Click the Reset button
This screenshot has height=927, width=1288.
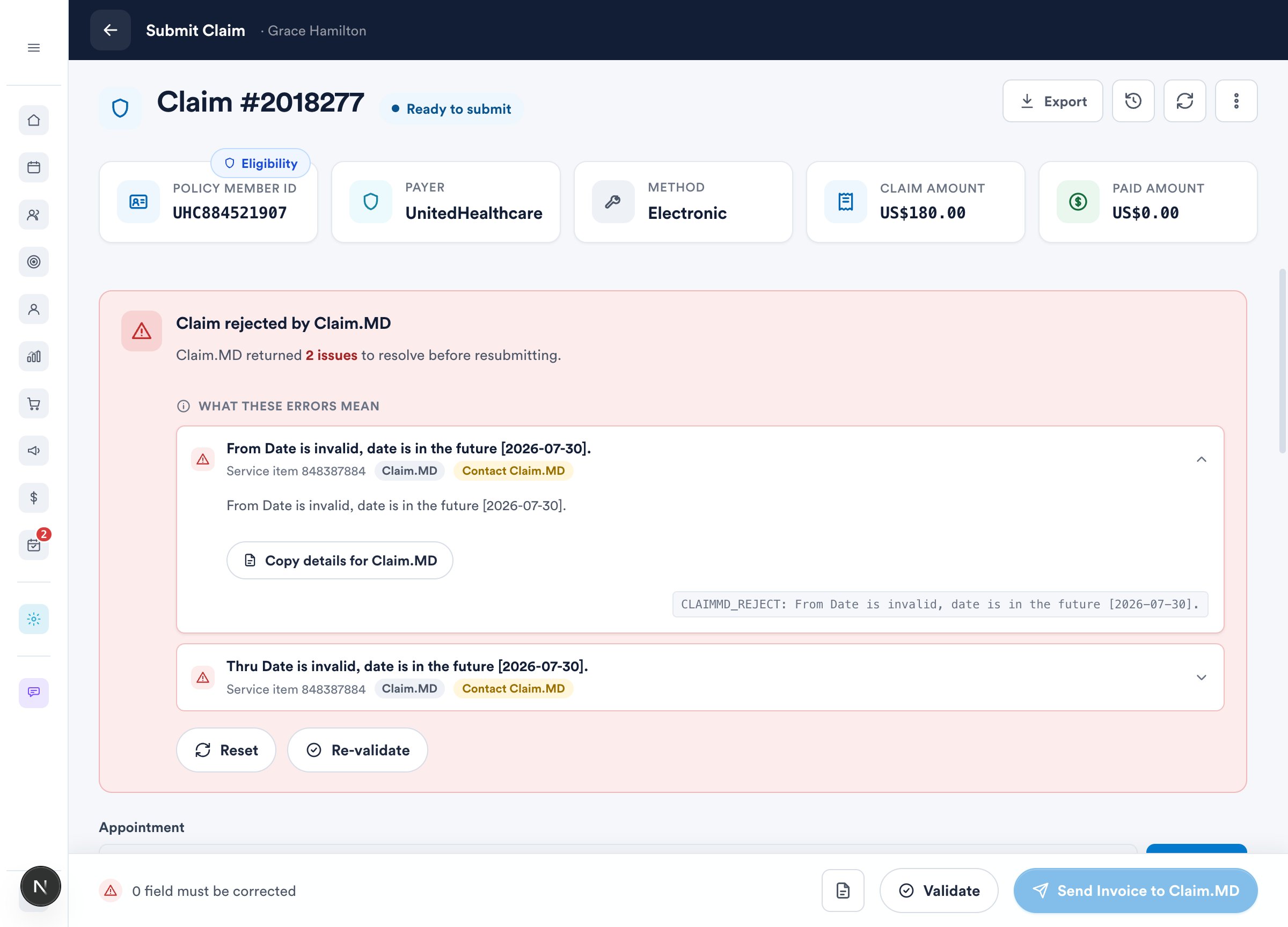(226, 750)
